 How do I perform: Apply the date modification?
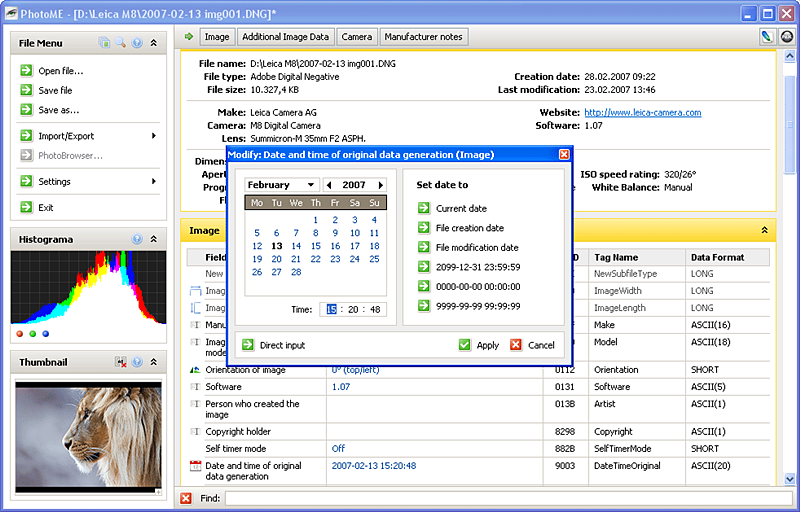click(479, 345)
